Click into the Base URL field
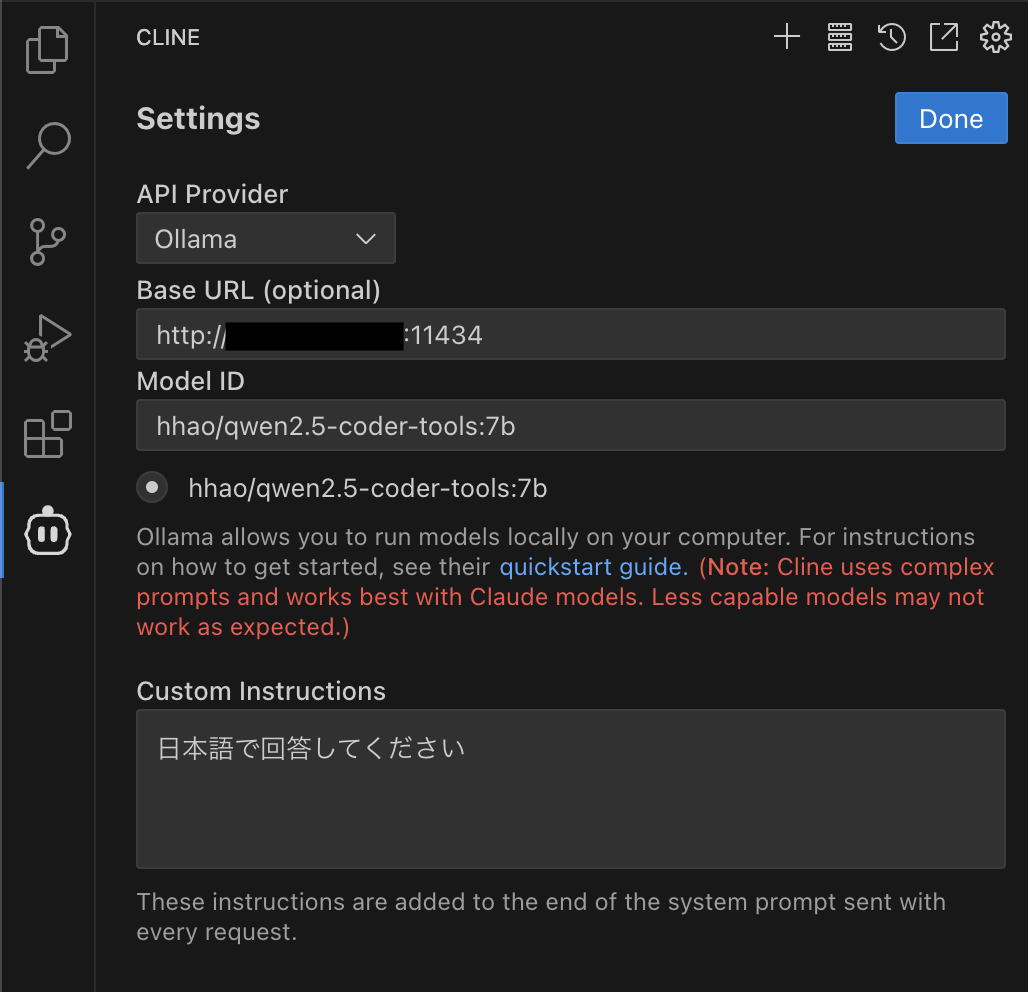 point(700,335)
